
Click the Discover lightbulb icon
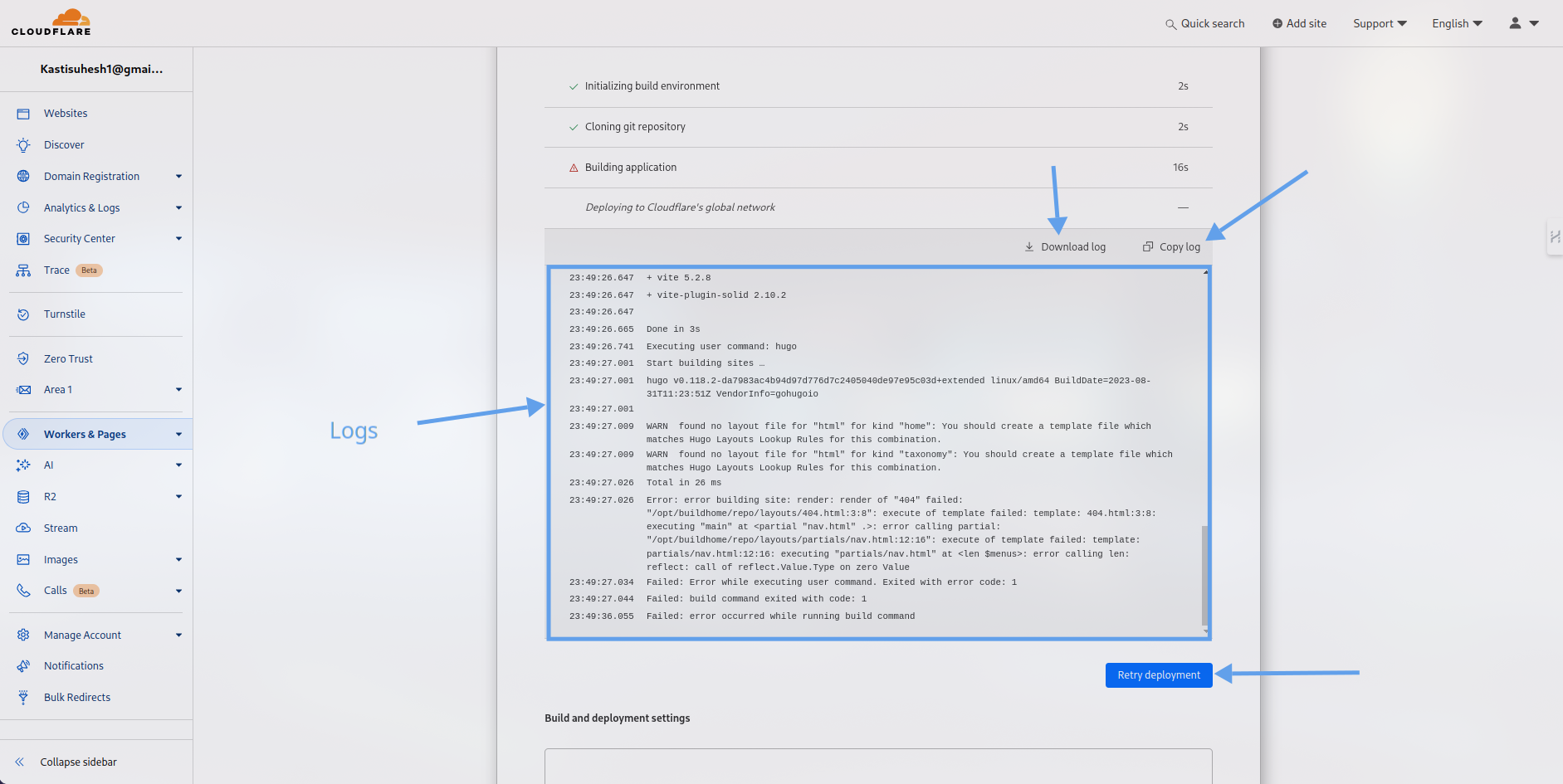[x=23, y=145]
